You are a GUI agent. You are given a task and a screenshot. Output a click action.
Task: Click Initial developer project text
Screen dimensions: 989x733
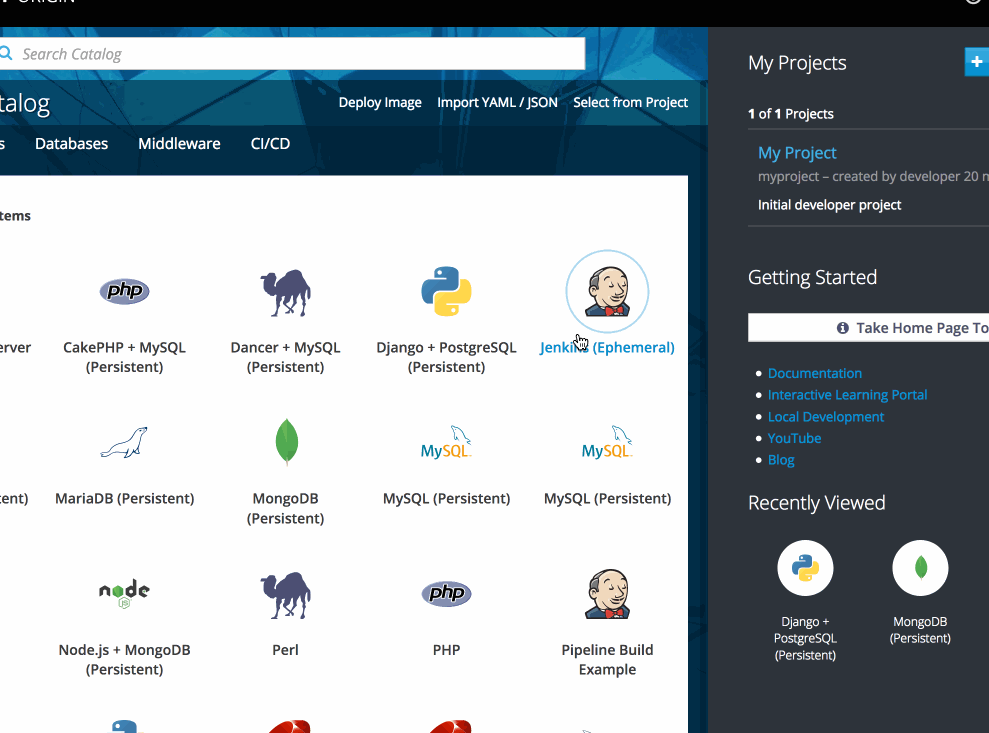point(829,205)
